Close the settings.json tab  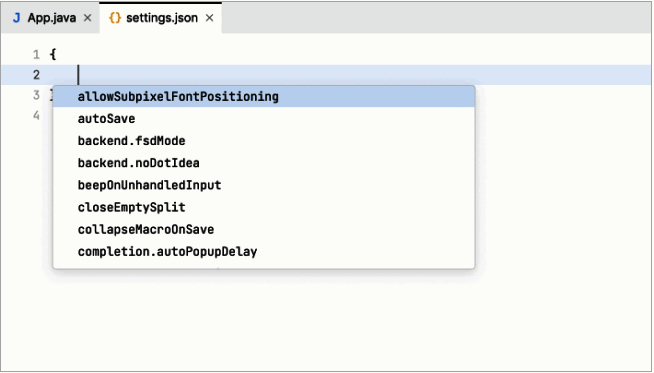click(210, 18)
